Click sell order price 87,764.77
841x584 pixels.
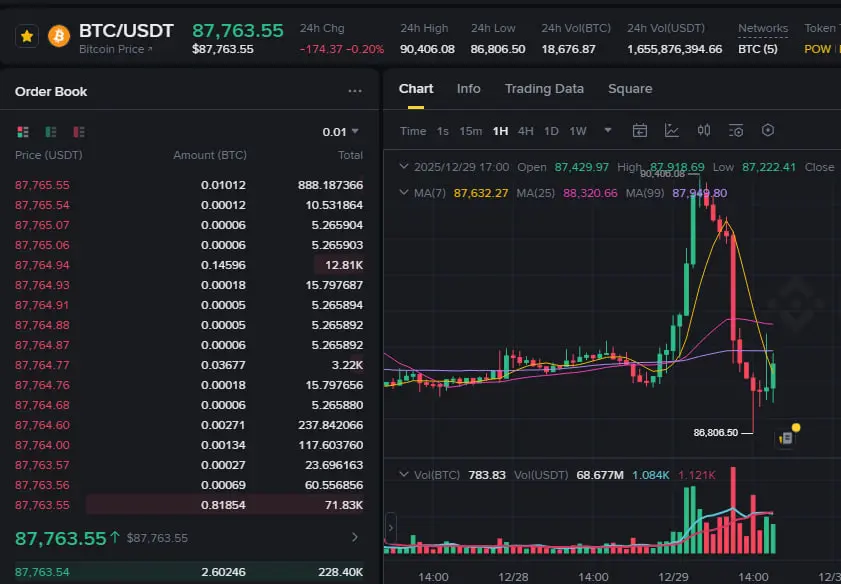42,365
